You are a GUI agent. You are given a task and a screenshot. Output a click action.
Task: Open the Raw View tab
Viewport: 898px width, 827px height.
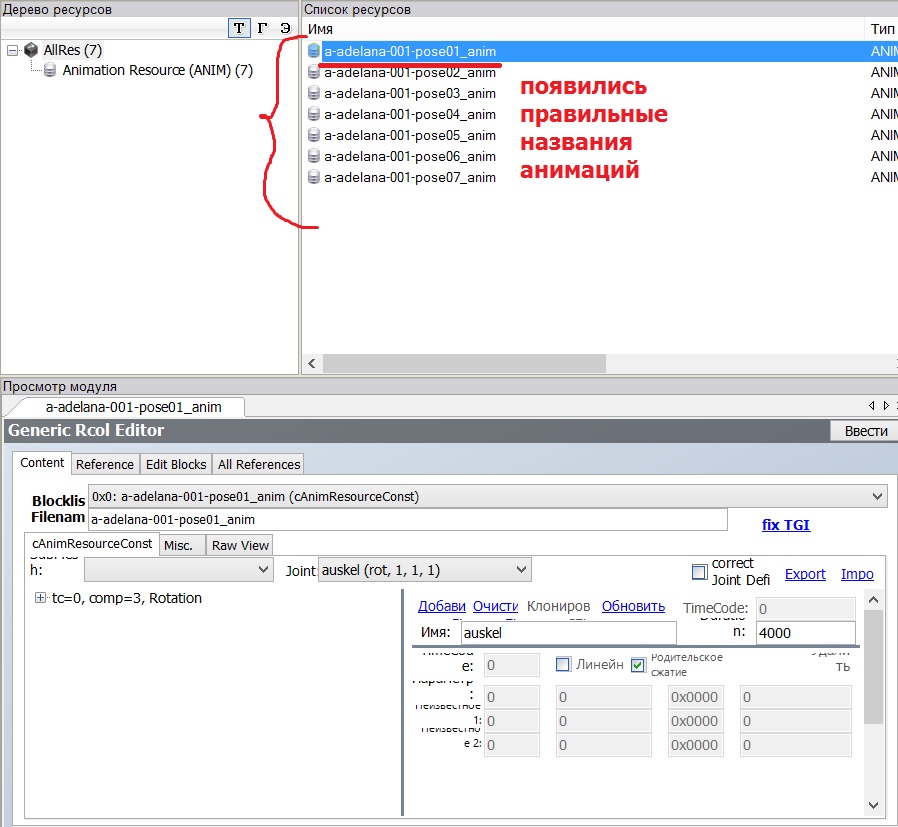(240, 545)
